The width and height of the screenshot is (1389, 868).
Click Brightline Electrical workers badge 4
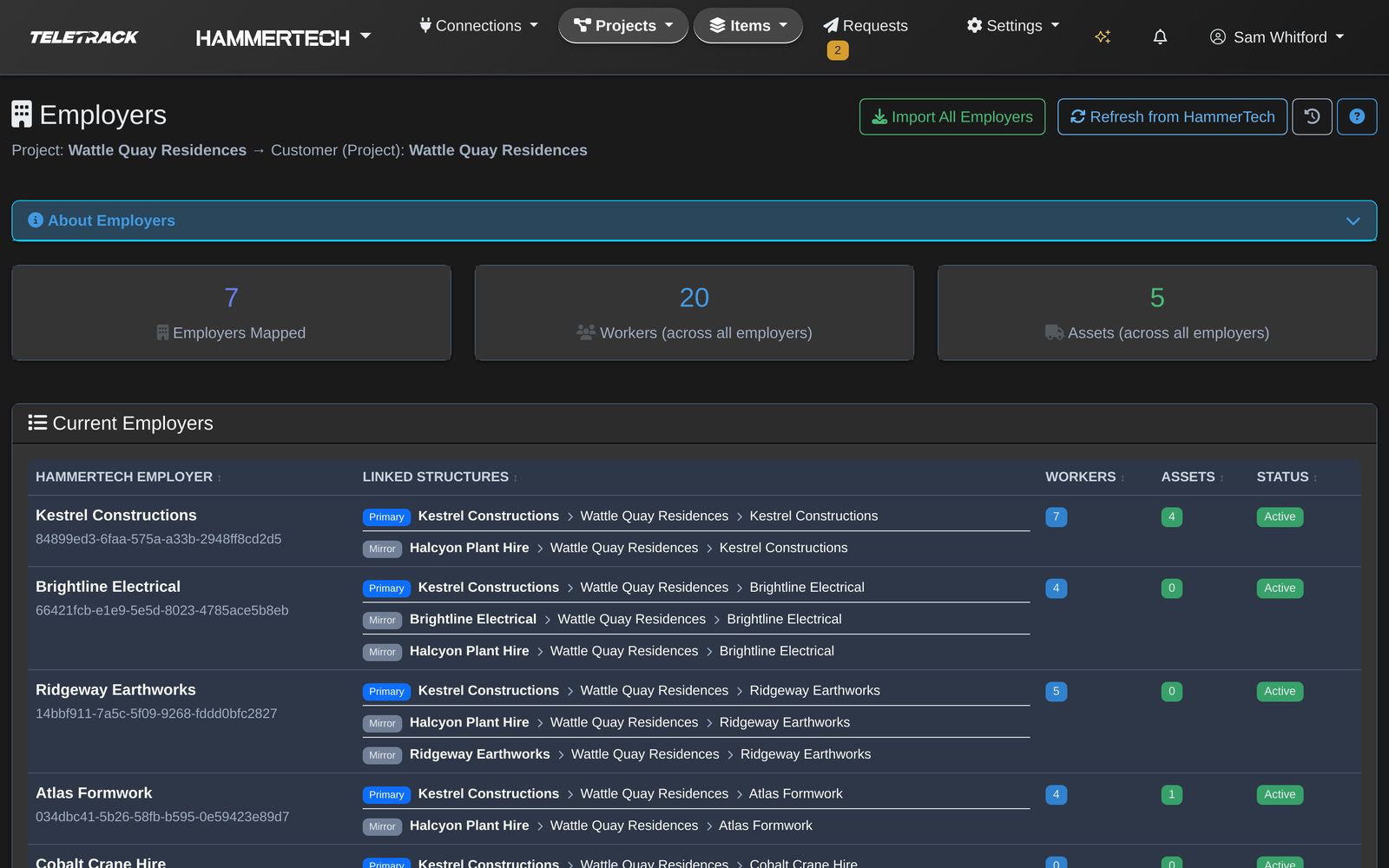click(x=1056, y=589)
